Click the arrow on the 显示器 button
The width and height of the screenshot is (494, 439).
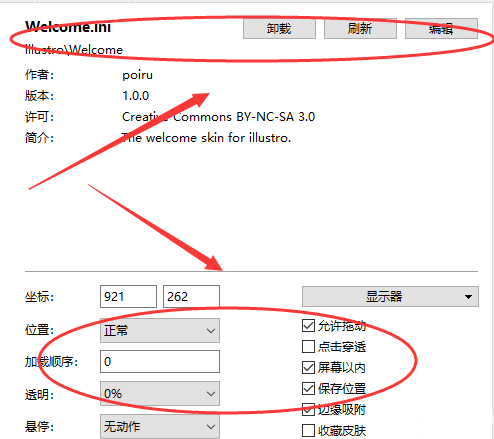pyautogui.click(x=468, y=297)
